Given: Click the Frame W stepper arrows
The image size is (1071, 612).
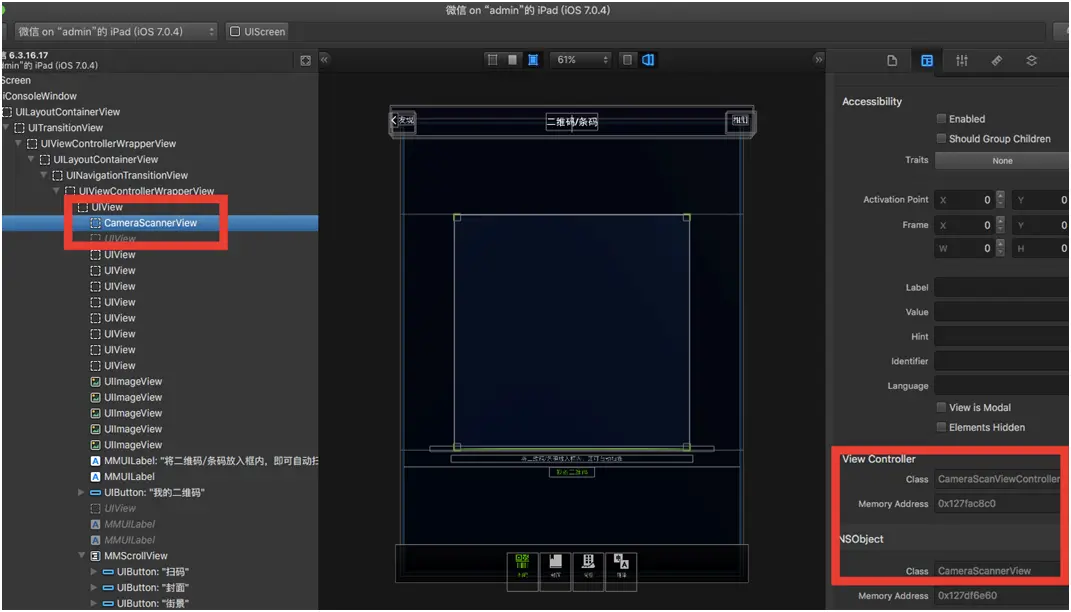Looking at the screenshot, I should (x=1000, y=249).
